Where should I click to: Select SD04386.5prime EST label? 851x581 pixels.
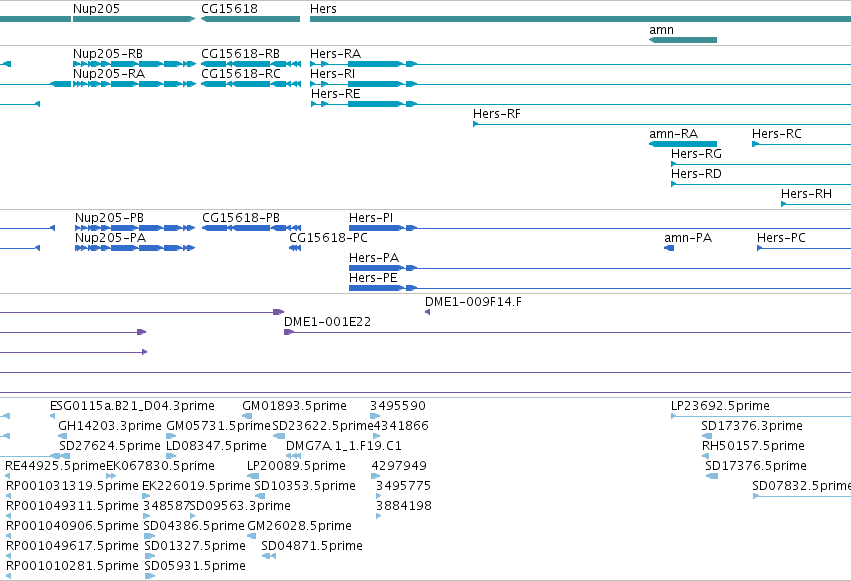[x=194, y=526]
